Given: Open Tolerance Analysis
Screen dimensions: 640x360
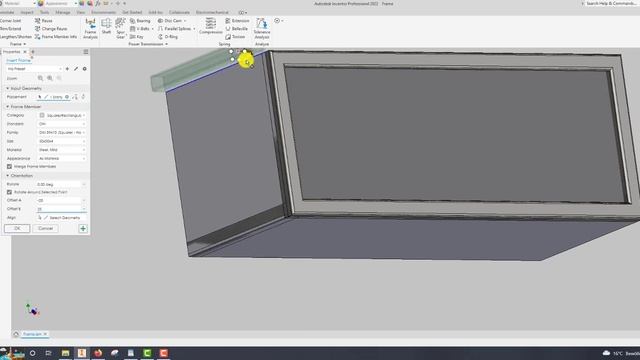Looking at the screenshot, I should pyautogui.click(x=262, y=29).
